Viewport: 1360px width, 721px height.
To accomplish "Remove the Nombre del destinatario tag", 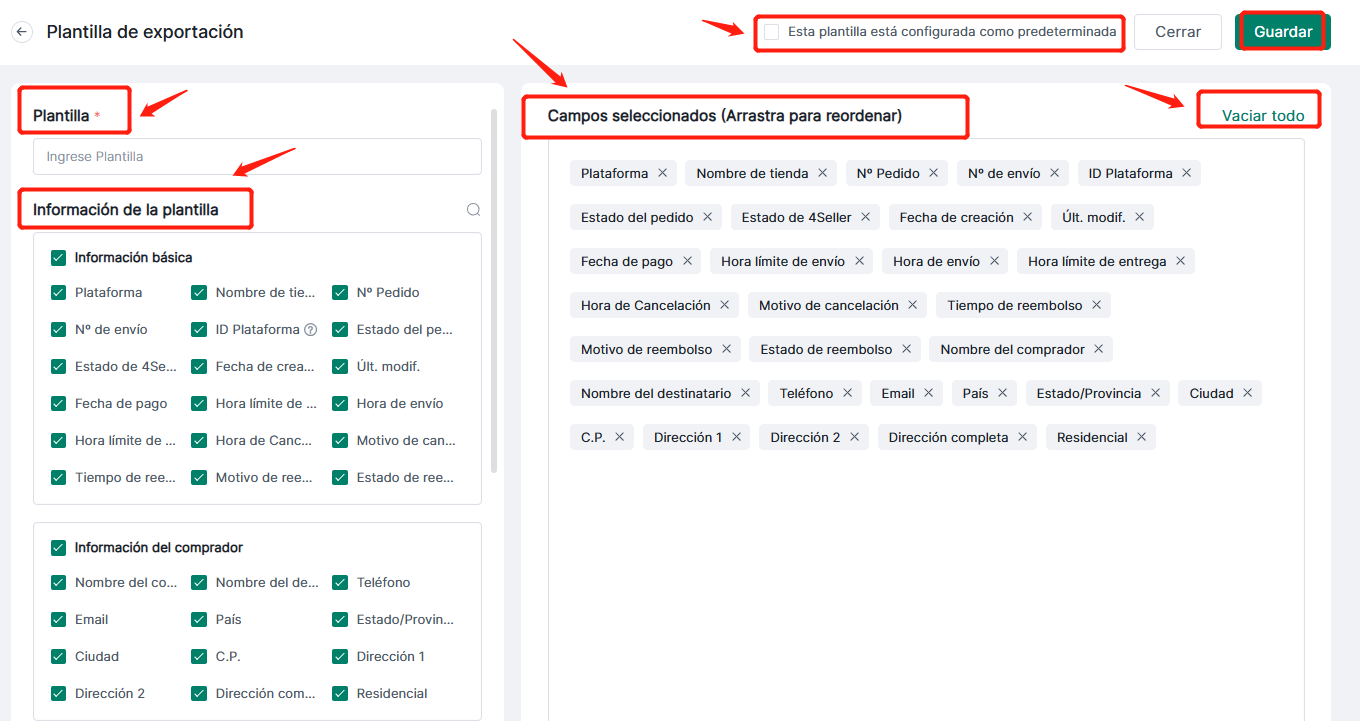I will [x=745, y=393].
